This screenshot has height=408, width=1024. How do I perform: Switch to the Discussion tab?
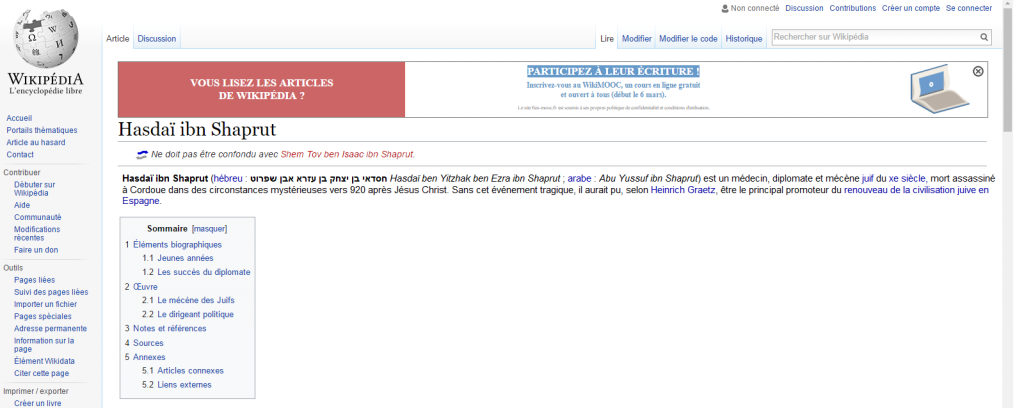(x=157, y=39)
